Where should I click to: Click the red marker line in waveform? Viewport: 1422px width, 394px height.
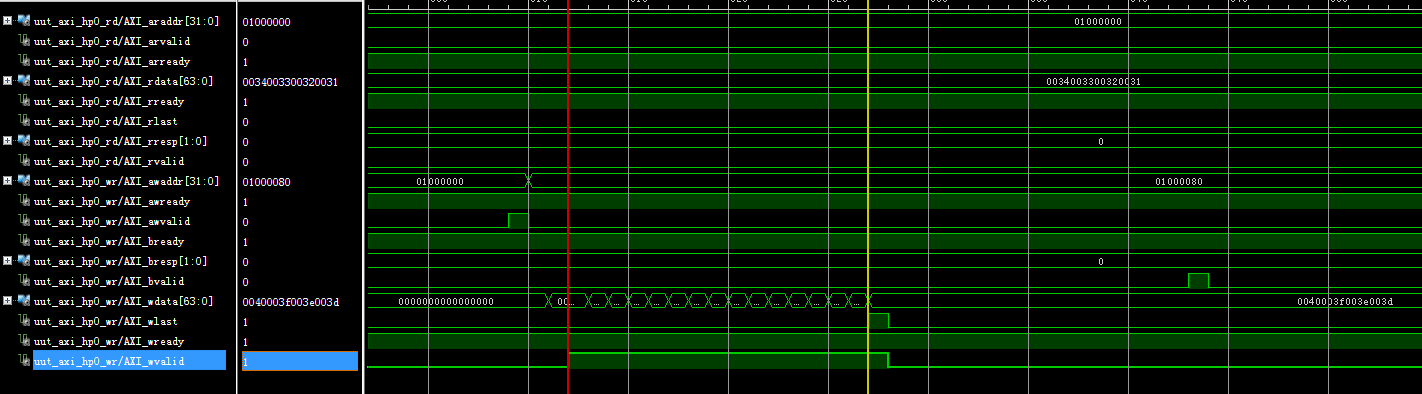568,200
